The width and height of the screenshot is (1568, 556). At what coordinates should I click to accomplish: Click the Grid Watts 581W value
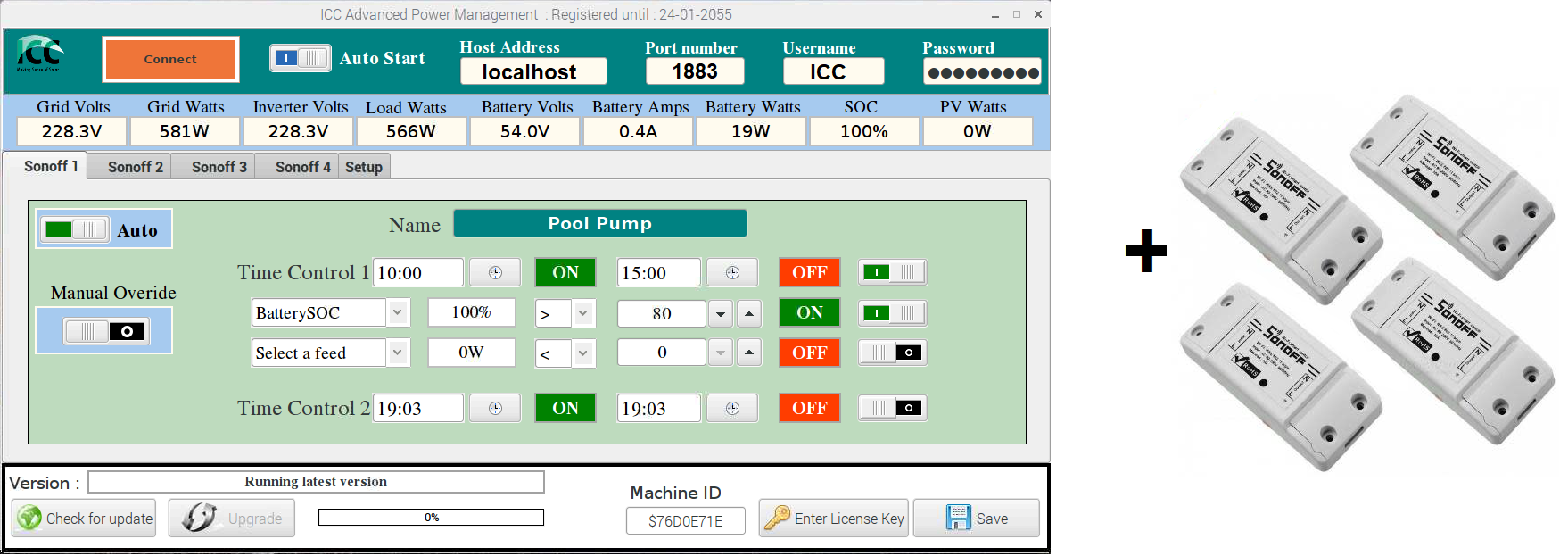click(x=185, y=131)
